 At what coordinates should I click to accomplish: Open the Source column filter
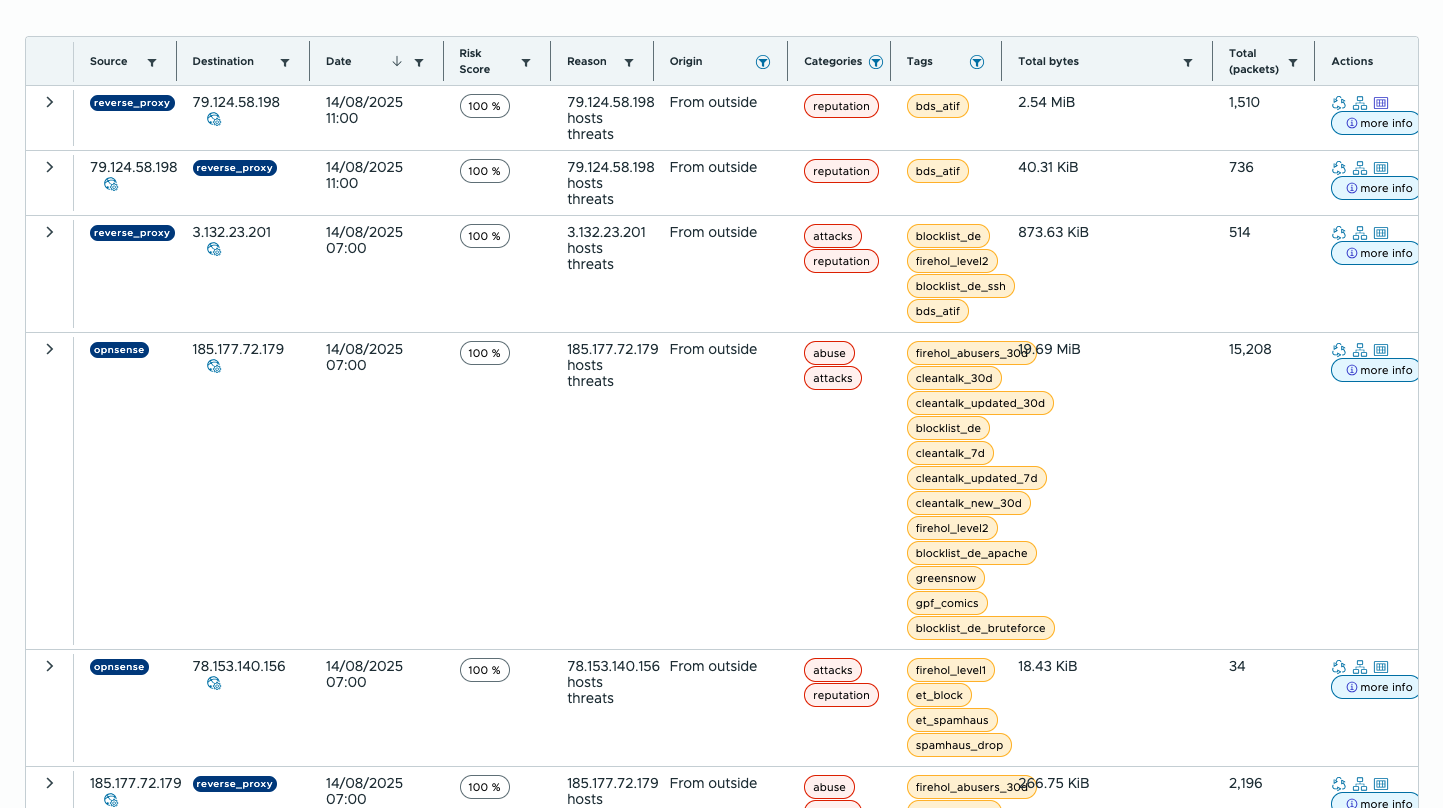(152, 62)
